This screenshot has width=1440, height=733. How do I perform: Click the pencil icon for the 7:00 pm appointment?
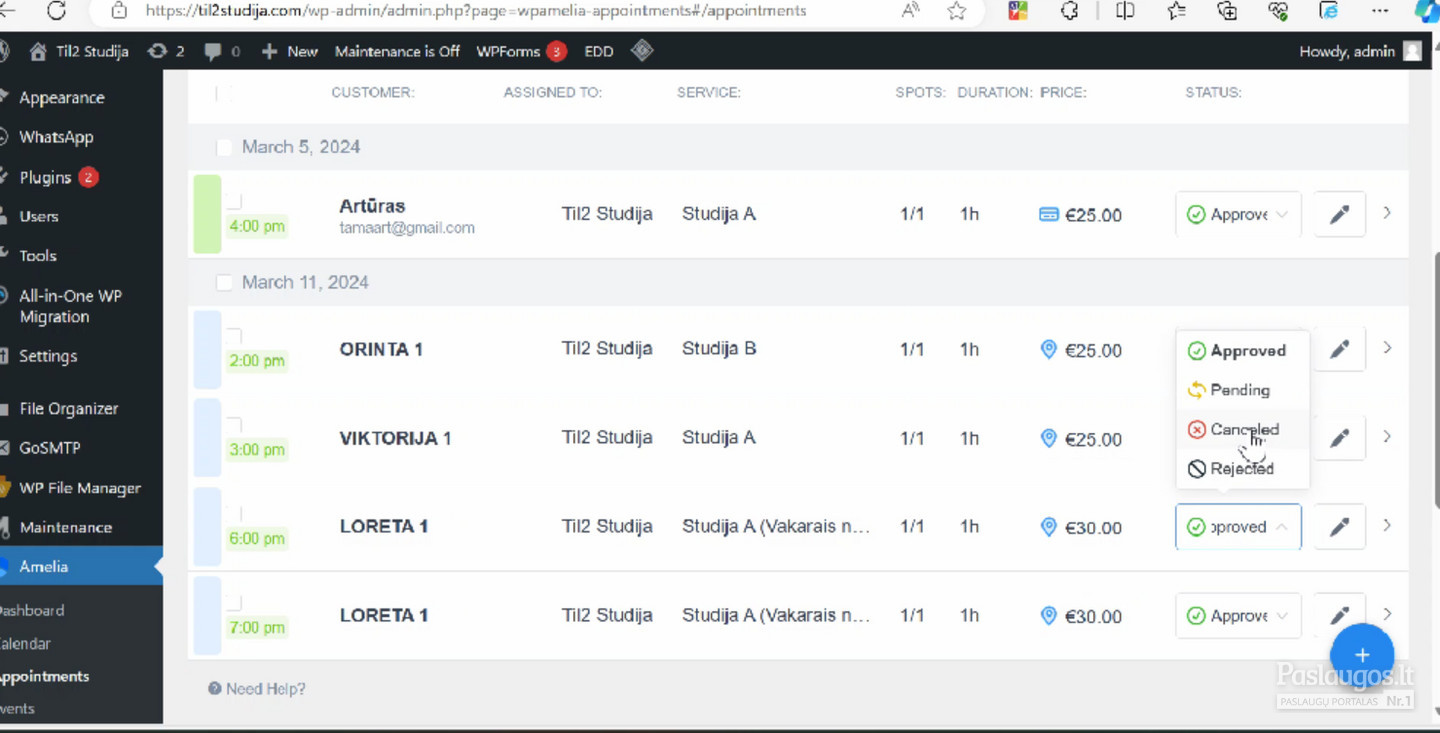click(1339, 616)
